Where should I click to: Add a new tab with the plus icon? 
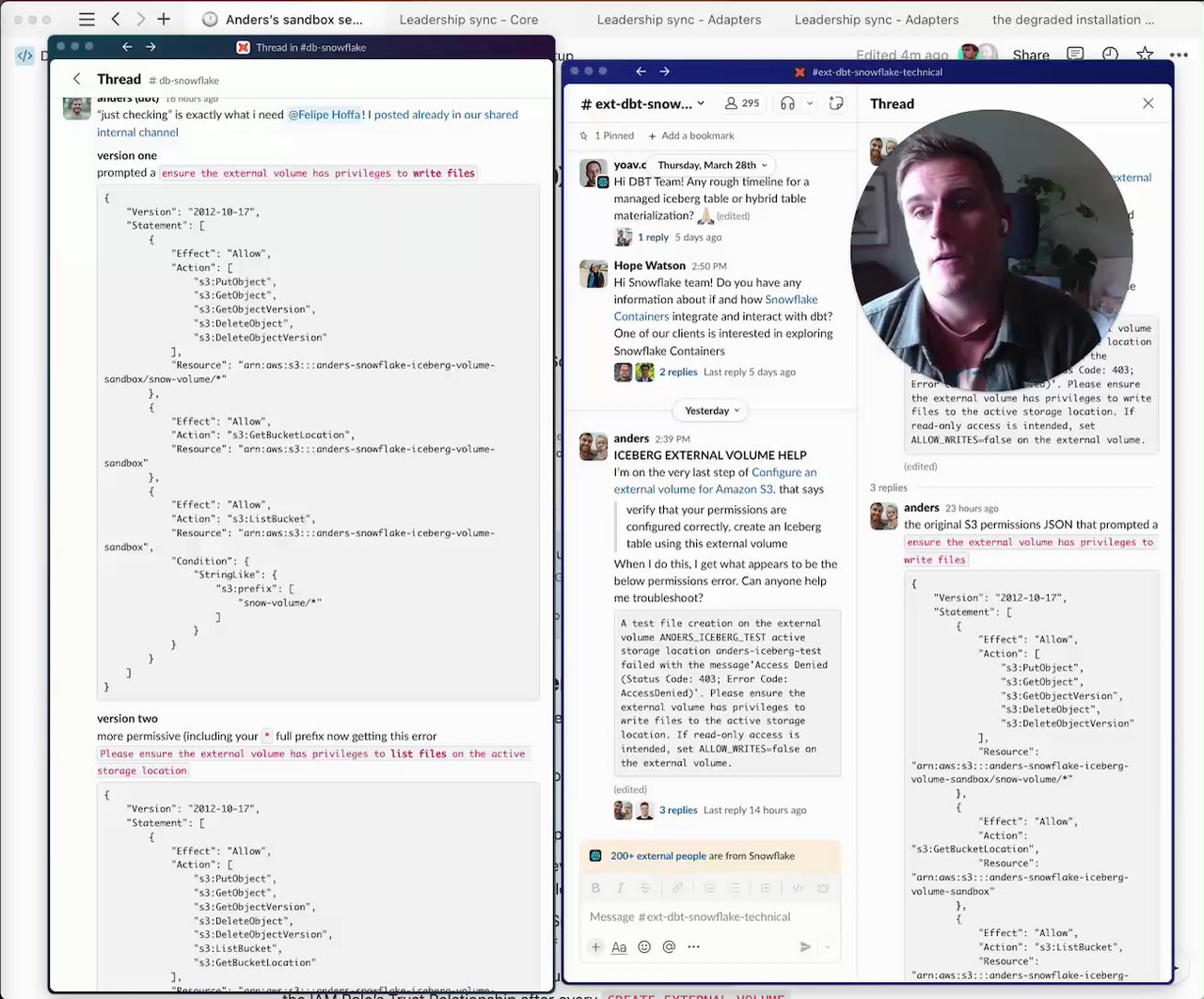164,19
